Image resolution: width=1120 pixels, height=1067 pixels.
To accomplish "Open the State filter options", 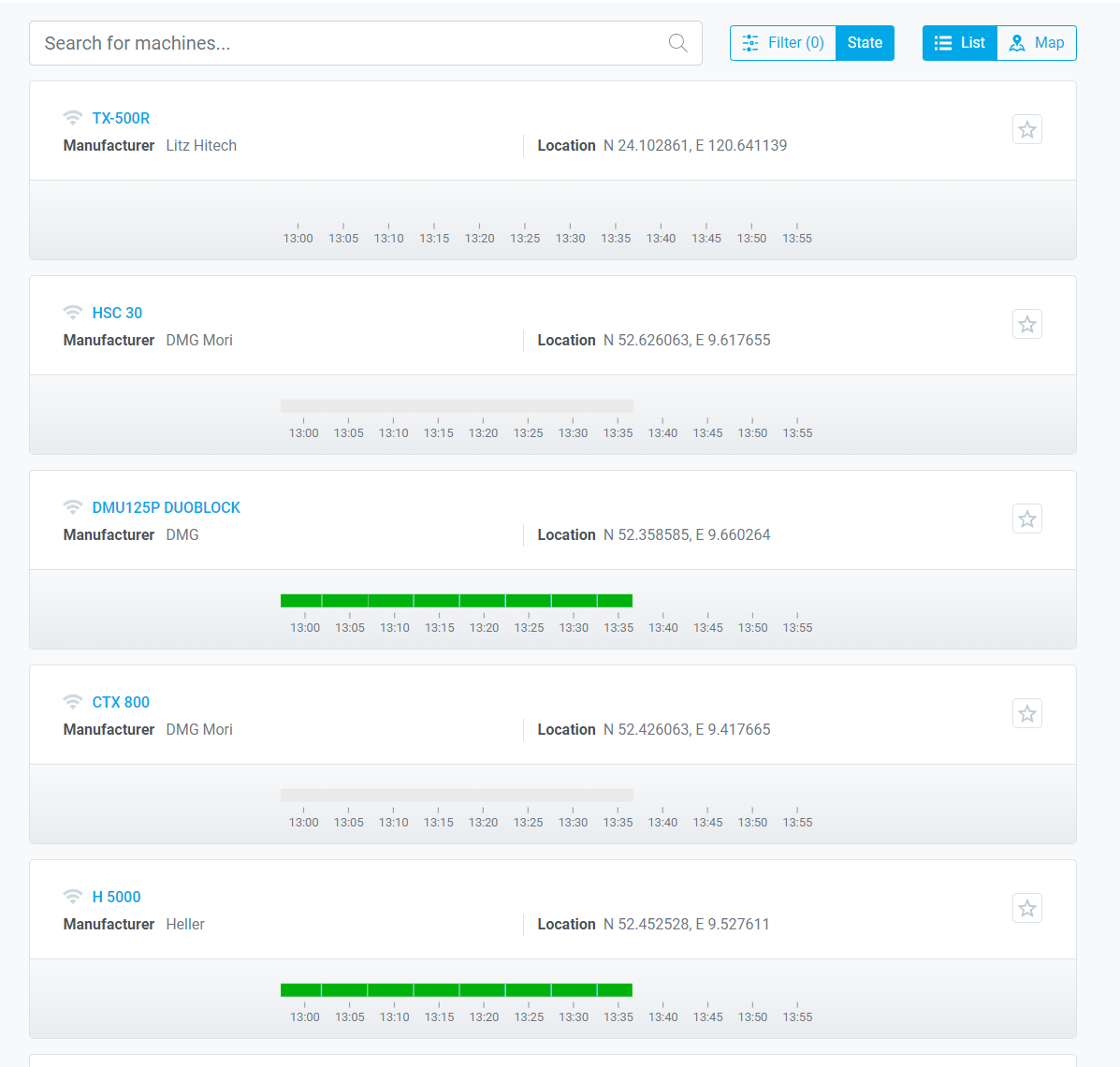I will tap(864, 42).
